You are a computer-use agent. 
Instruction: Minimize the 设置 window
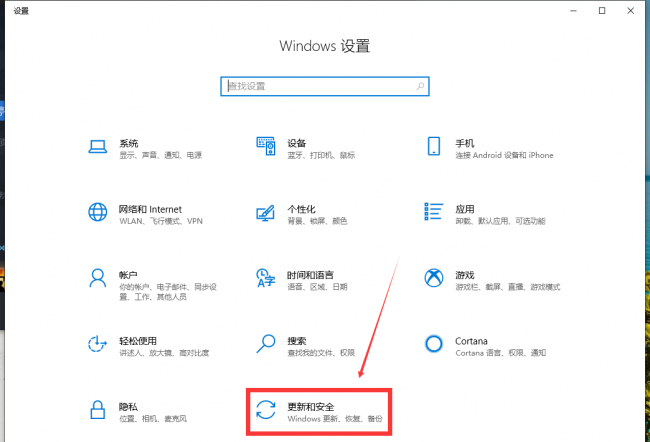574,11
